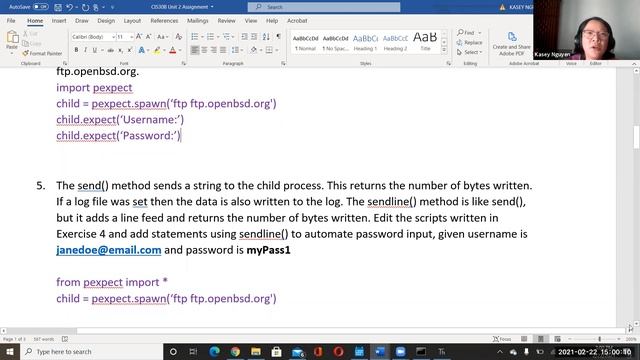Save the document with the floppy icon
The width and height of the screenshot is (640, 360).
click(x=58, y=7)
